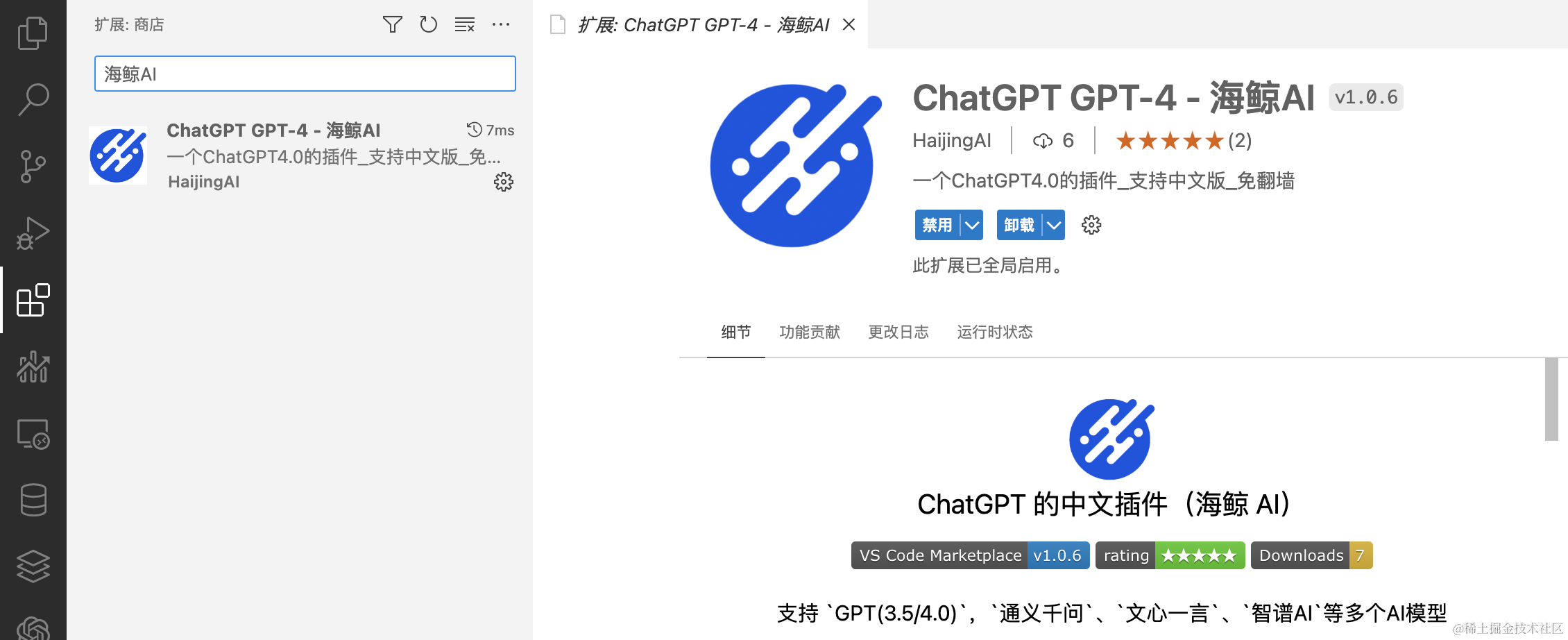Click the 卸载 button
Screen dimensions: 1568x640
[x=1019, y=225]
